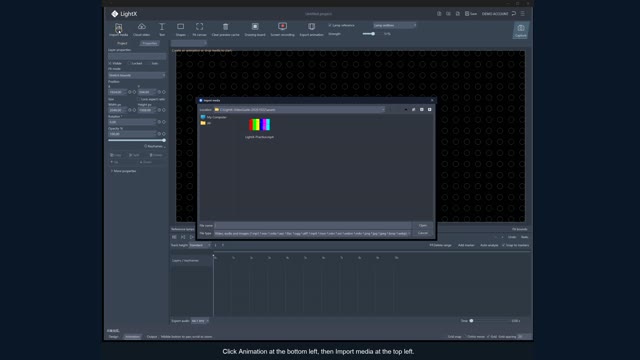
Task: Switch to the Output tab at bottom
Action: [152, 337]
